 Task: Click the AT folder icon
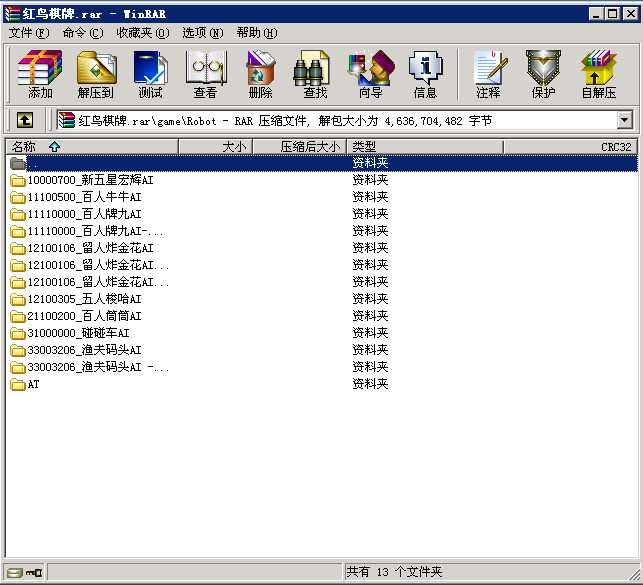(x=18, y=385)
